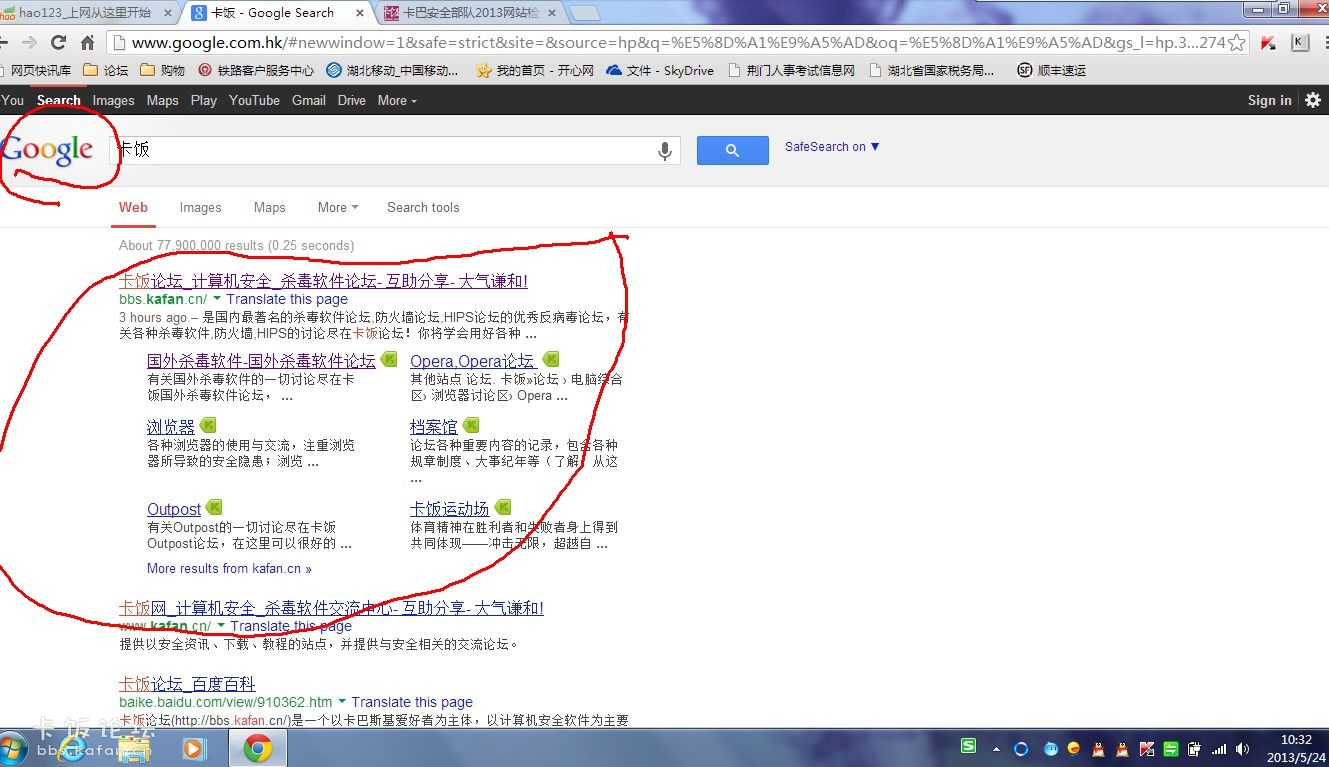The width and height of the screenshot is (1329, 767).
Task: Open 卡饭论坛_计算机安全 first result link
Action: click(x=323, y=281)
